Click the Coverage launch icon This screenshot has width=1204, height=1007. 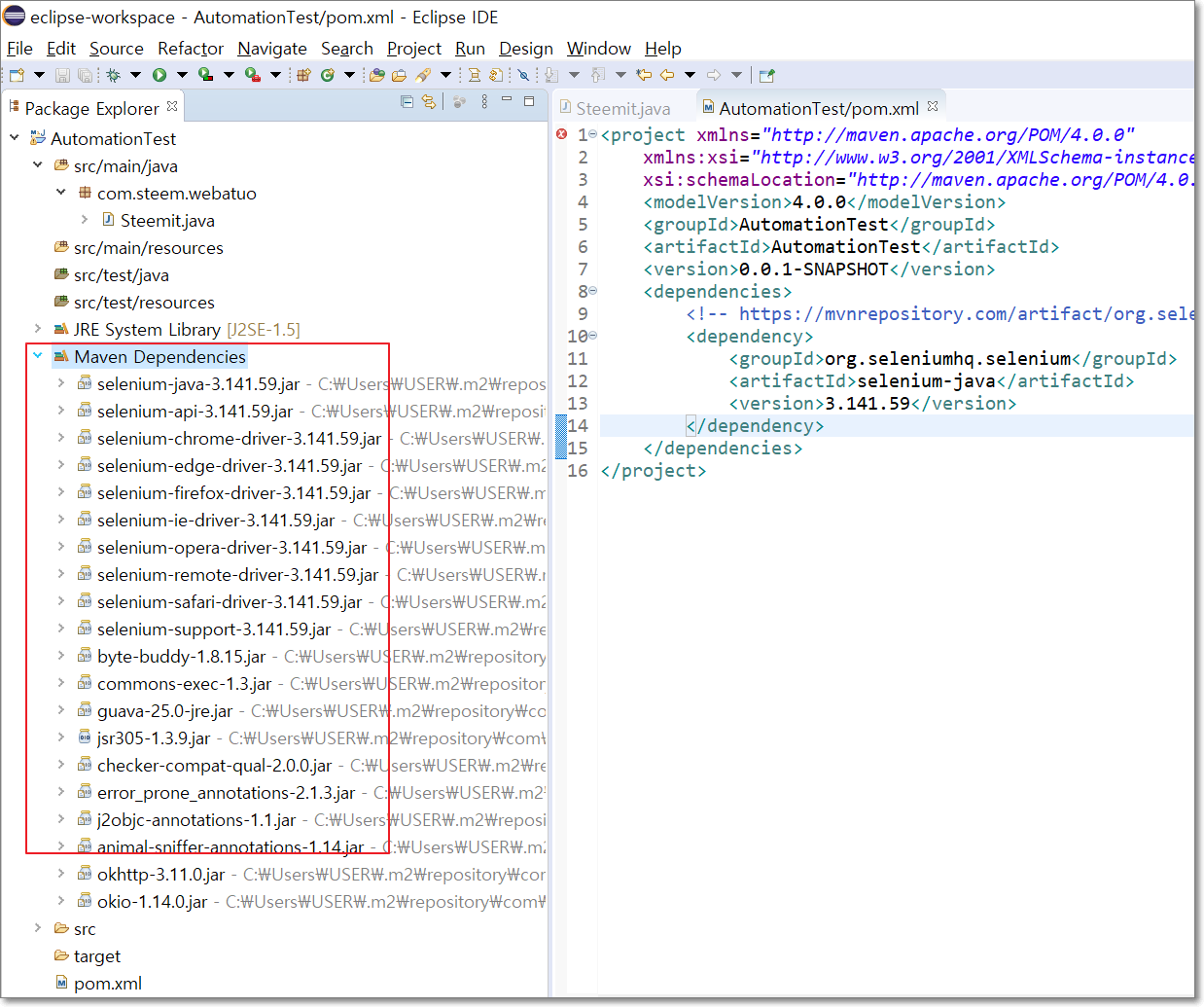click(x=206, y=75)
